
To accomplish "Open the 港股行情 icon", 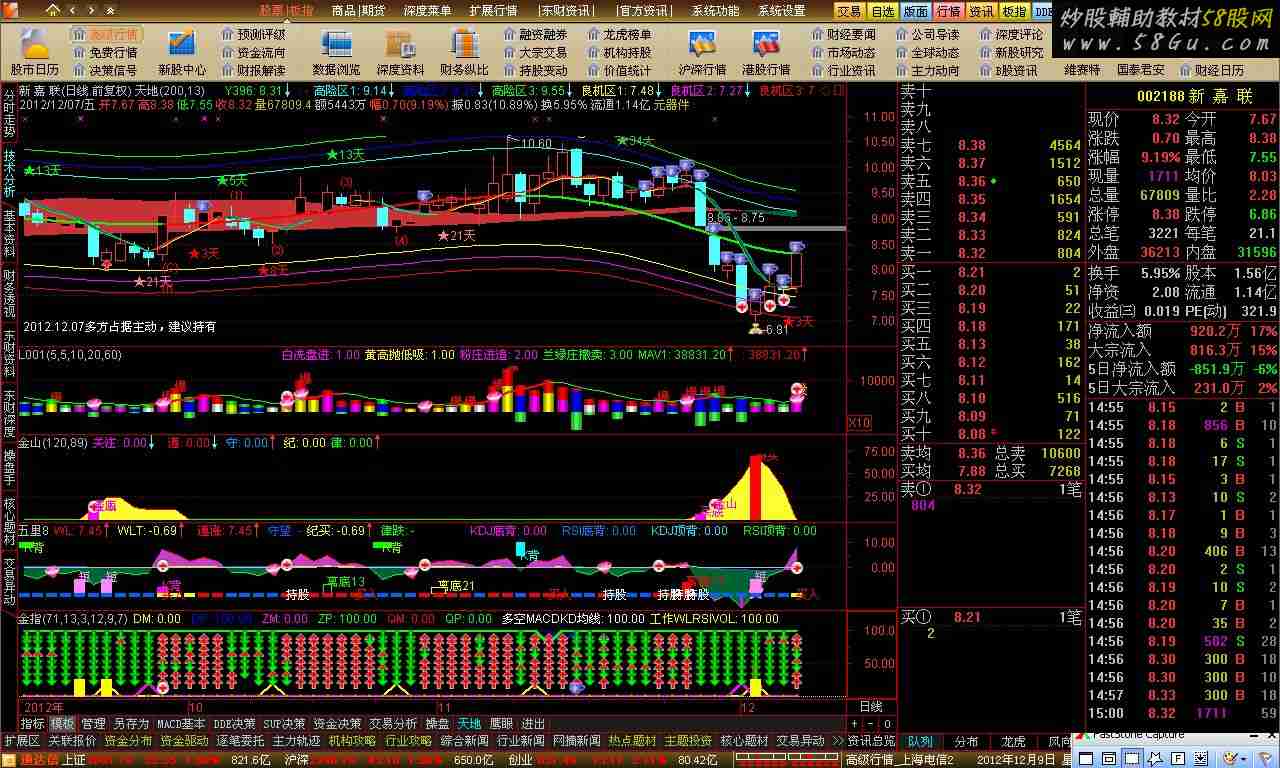I will (x=765, y=44).
